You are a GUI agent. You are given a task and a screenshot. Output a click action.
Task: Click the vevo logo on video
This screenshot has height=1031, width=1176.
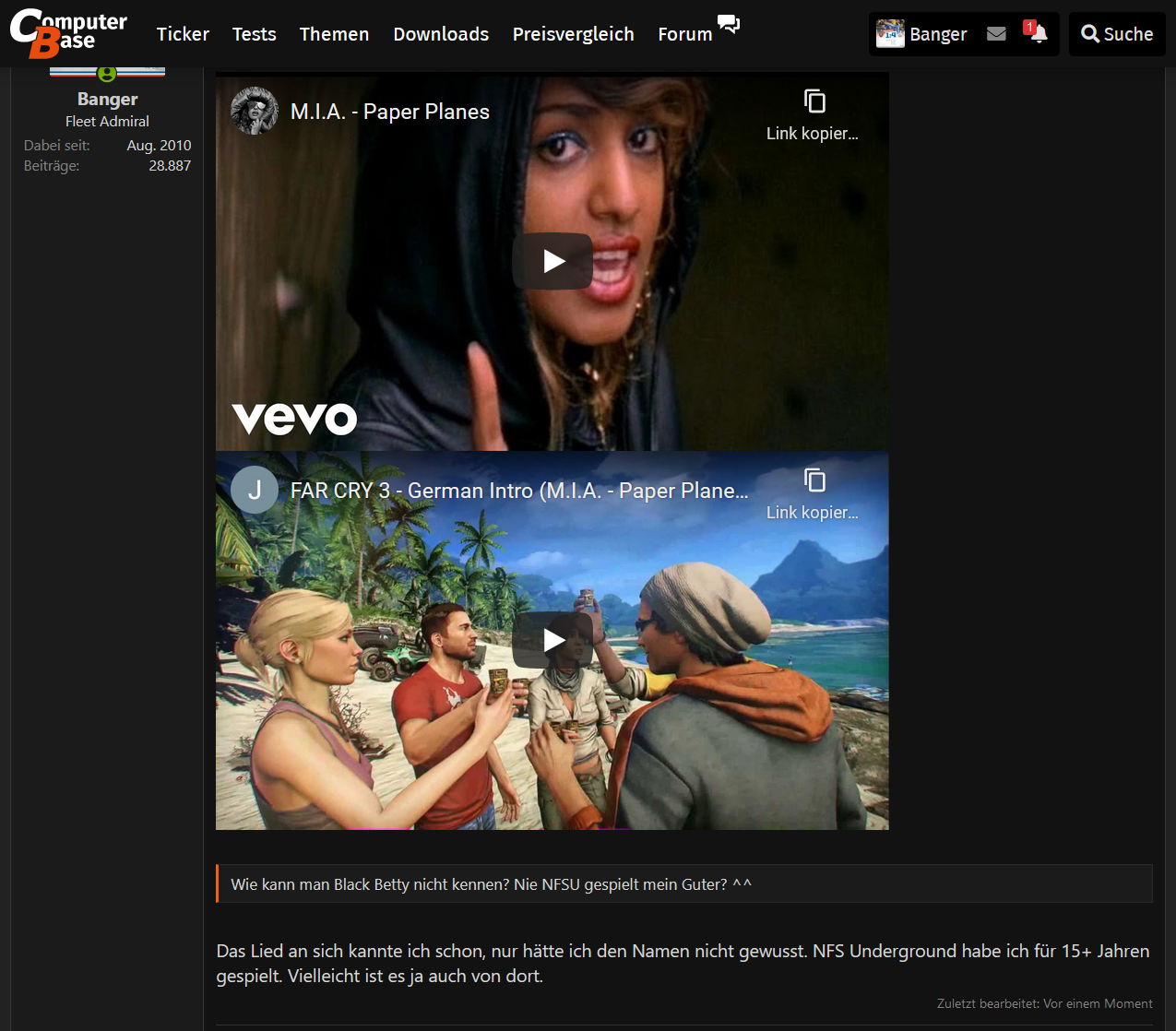294,419
